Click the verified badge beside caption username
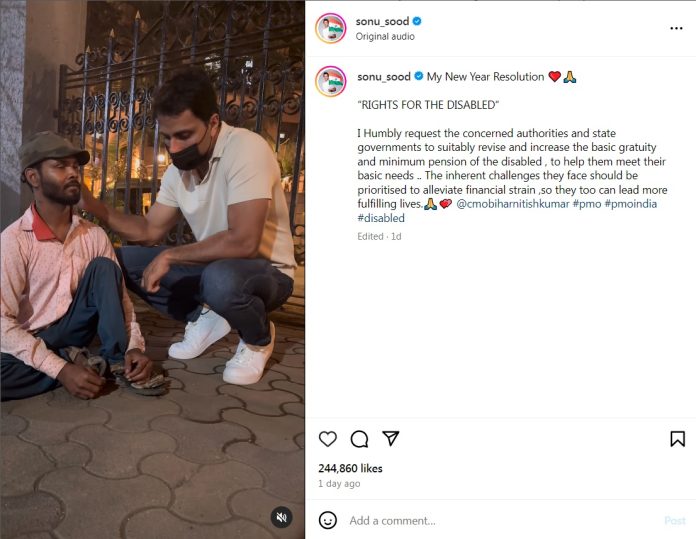This screenshot has width=696, height=539. point(419,76)
